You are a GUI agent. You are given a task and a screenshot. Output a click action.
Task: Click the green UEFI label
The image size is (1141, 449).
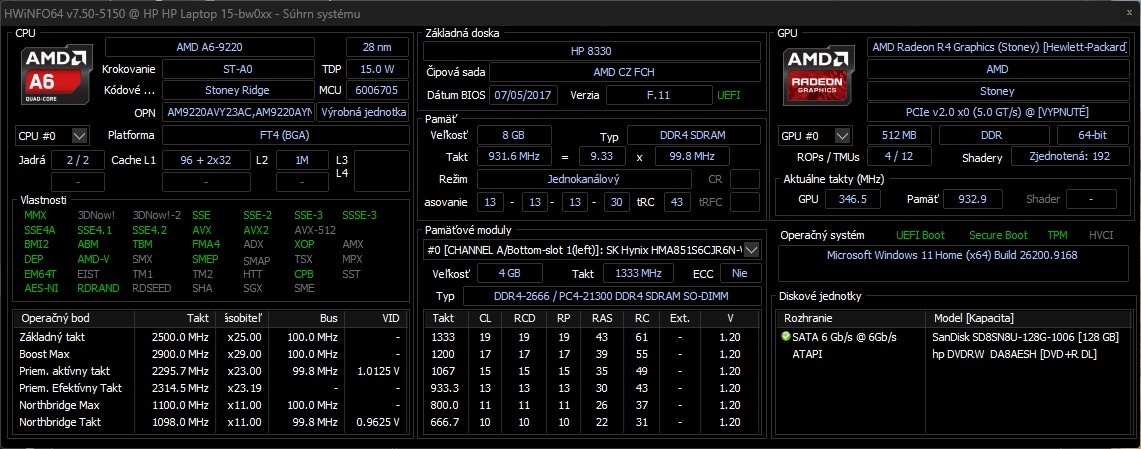[729, 95]
